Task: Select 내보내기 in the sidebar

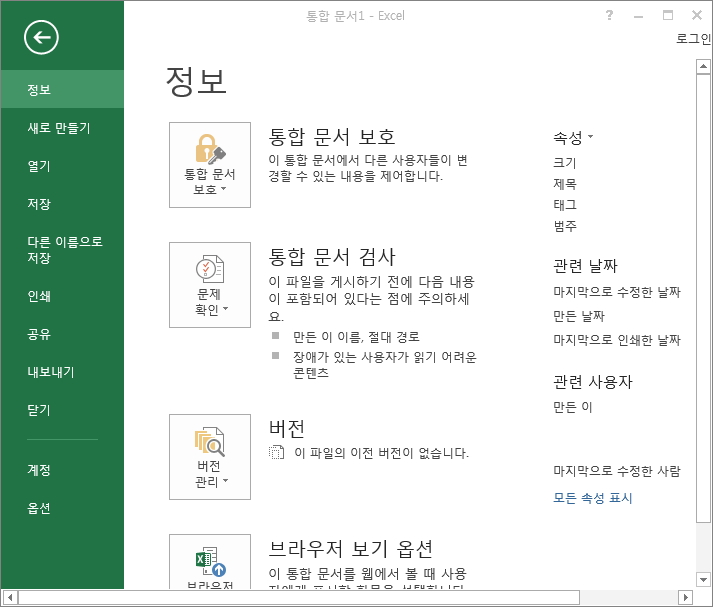Action: (x=62, y=372)
